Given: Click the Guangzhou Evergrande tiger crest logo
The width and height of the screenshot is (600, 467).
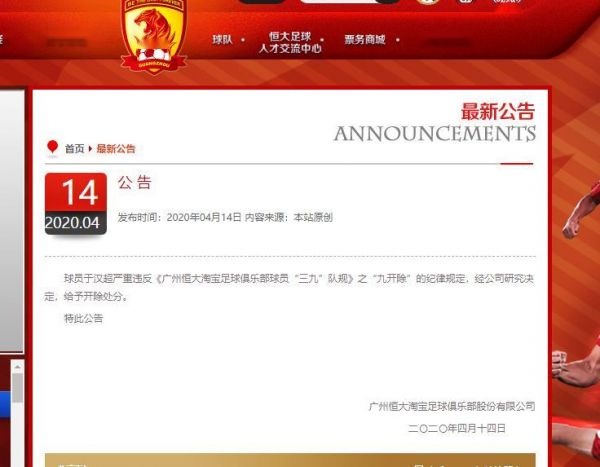Looking at the screenshot, I should [154, 36].
